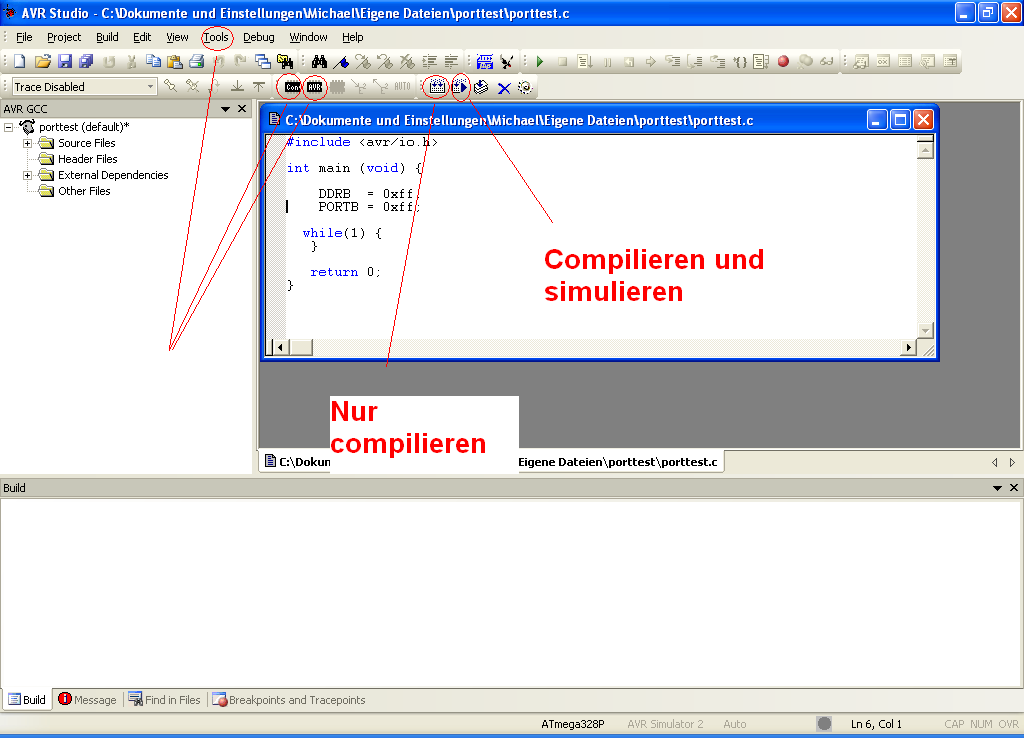The width and height of the screenshot is (1024, 738).
Task: Click document tabs scroll-right arrow
Action: click(1012, 462)
